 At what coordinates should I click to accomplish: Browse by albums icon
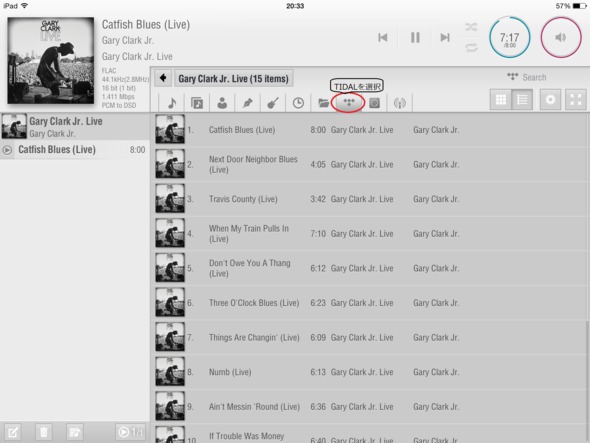point(197,103)
